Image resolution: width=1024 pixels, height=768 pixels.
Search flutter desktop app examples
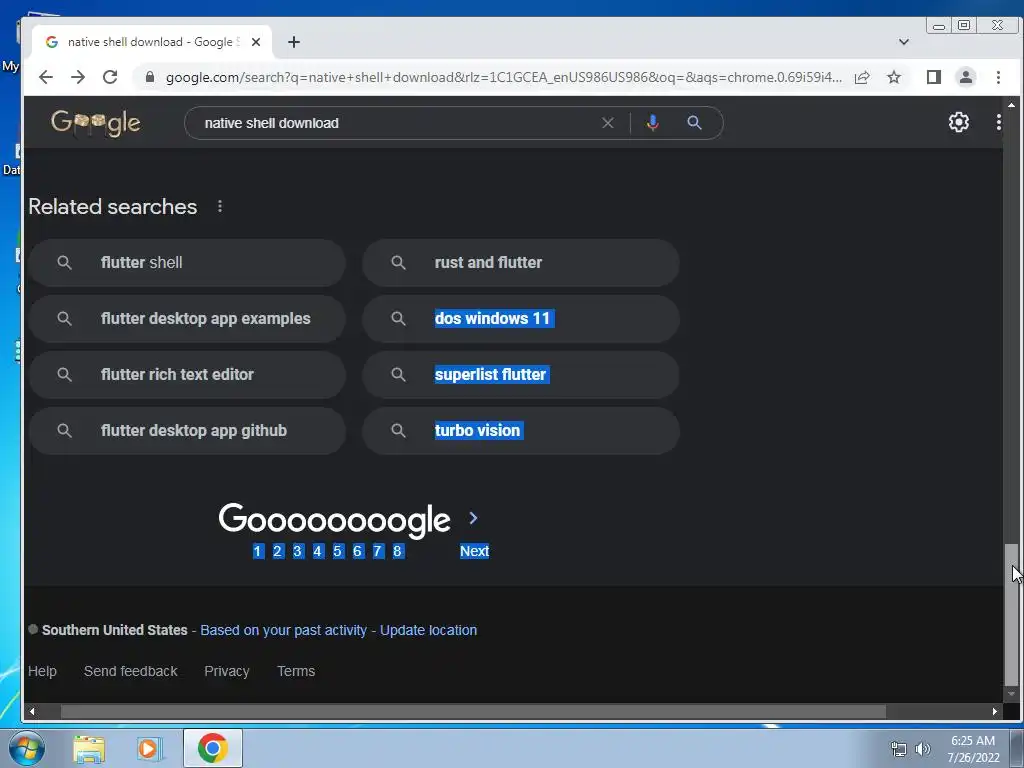(x=187, y=319)
